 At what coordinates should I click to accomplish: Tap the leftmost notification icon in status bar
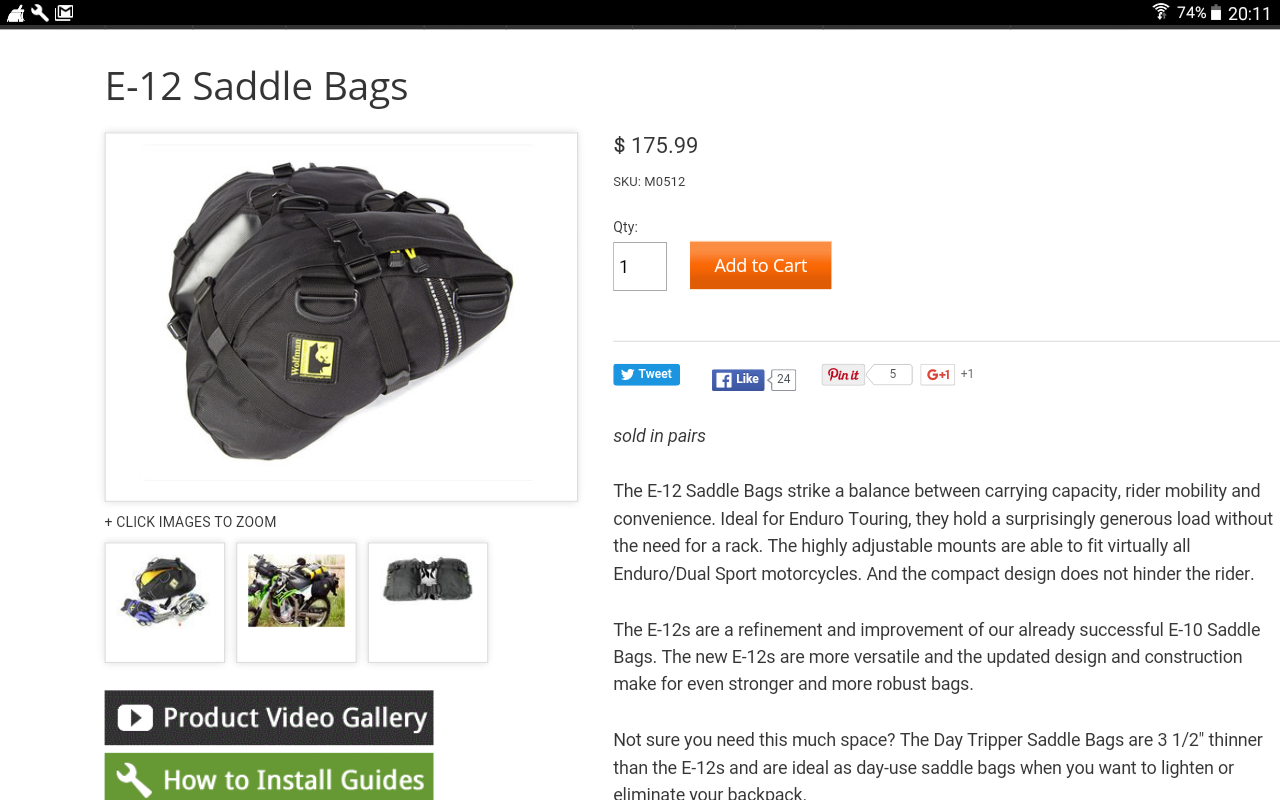click(15, 13)
